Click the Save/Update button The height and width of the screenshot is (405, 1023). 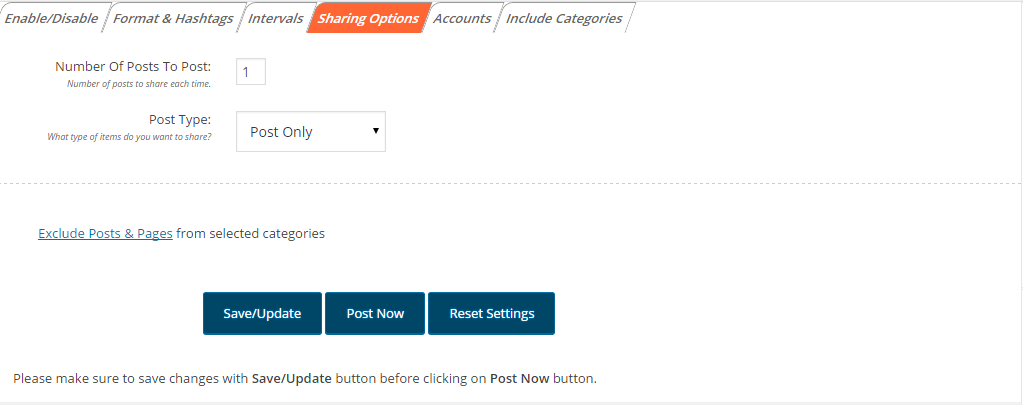point(262,314)
